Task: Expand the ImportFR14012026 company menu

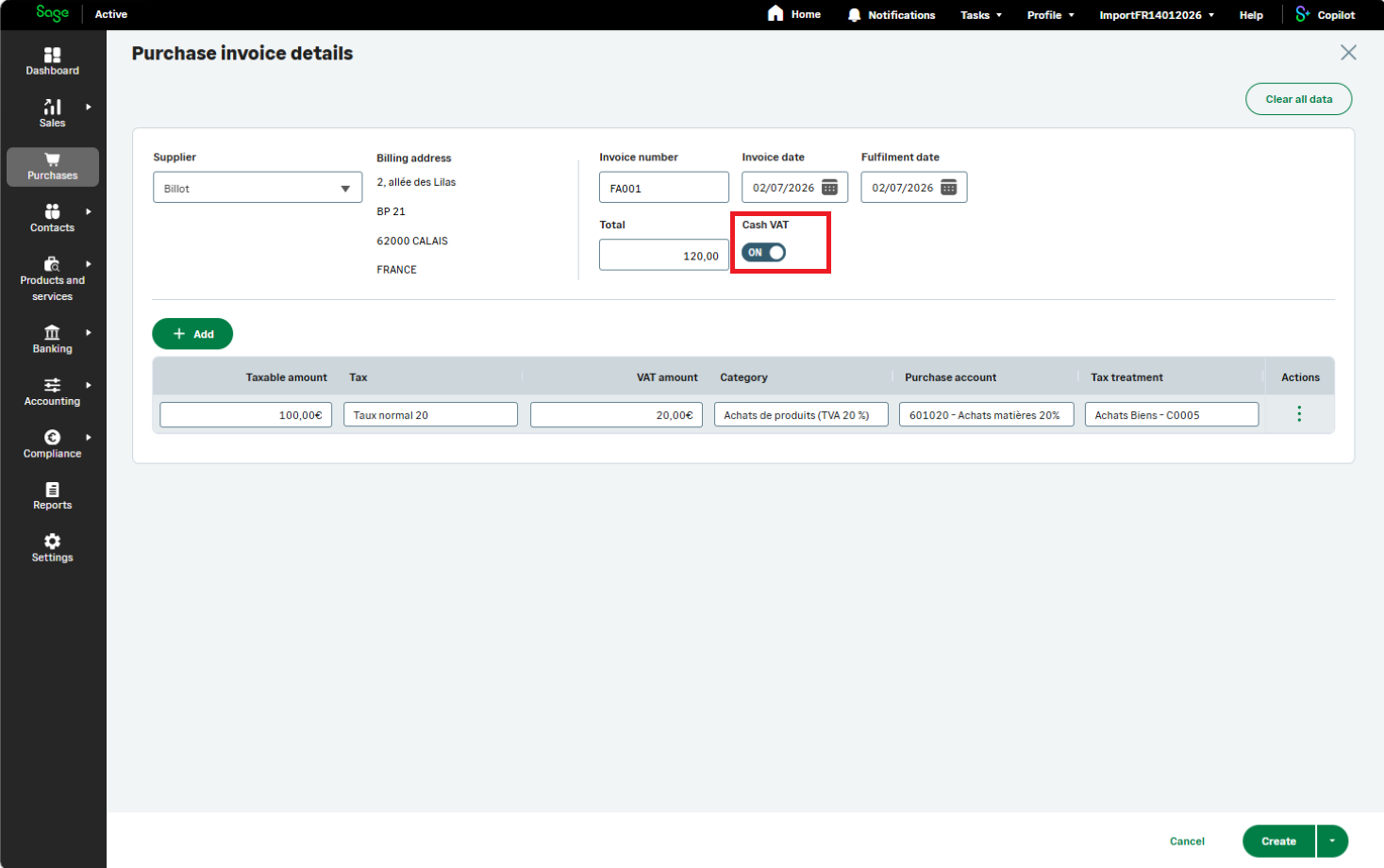Action: point(1157,15)
